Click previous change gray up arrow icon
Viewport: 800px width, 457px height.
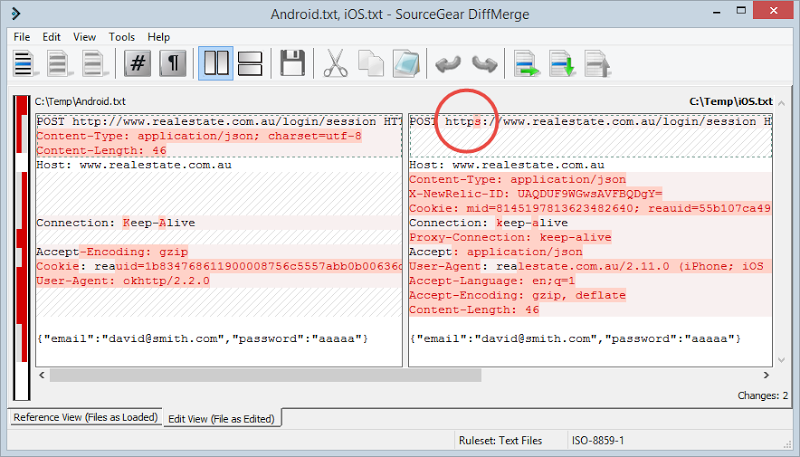(x=597, y=64)
